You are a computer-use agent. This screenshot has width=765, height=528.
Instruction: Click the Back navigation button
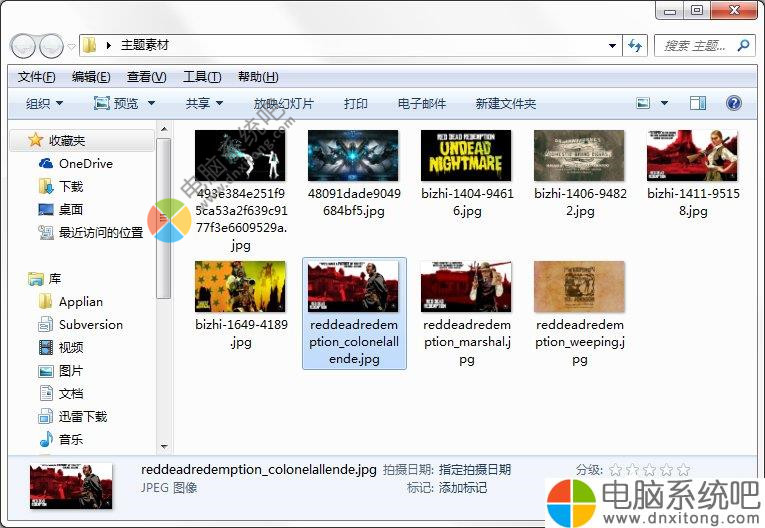22,46
